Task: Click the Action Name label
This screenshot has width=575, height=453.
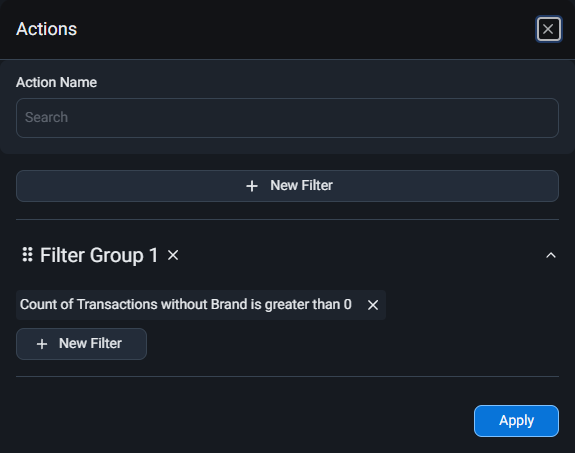Action: [56, 83]
